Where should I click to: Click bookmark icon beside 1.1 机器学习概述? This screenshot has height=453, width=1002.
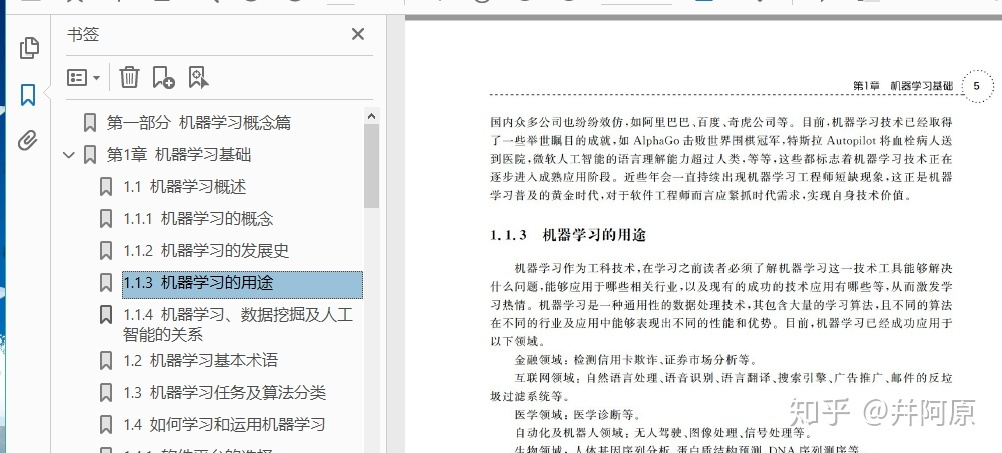106,187
